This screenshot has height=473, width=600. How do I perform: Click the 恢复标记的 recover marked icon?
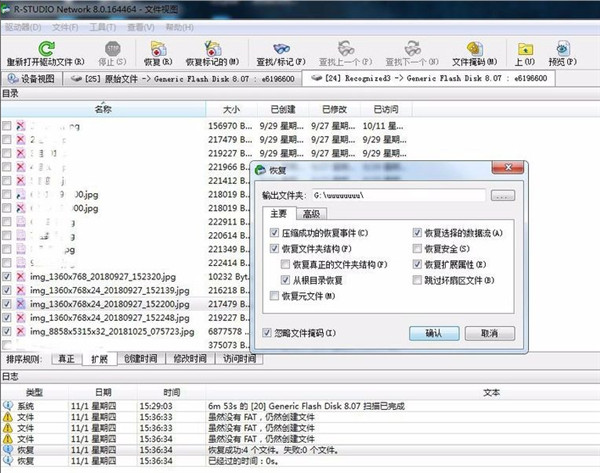[x=212, y=49]
